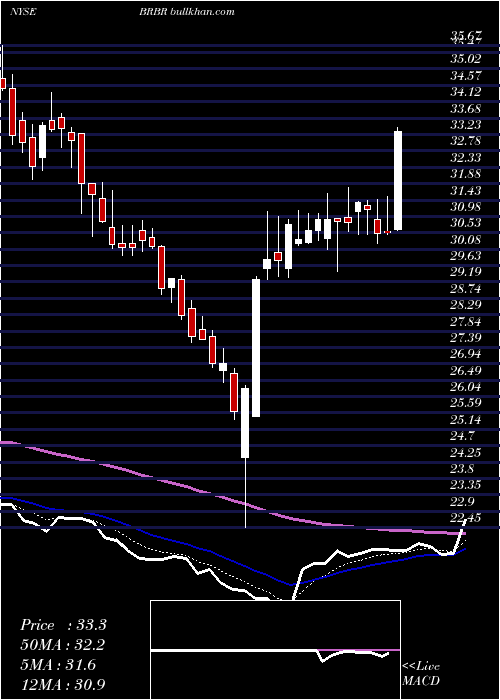This screenshot has width=500, height=700.
Task: Click the 12MA : 30.9 readout
Action: click(x=63, y=685)
